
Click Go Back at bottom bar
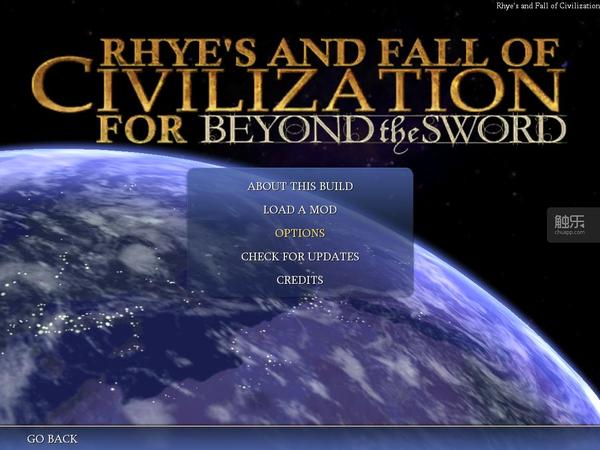tap(52, 439)
